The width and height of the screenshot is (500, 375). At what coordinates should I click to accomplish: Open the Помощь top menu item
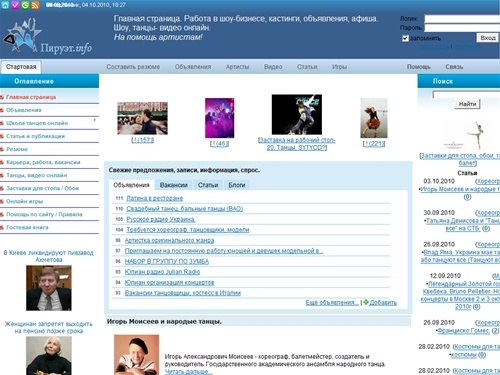[419, 67]
